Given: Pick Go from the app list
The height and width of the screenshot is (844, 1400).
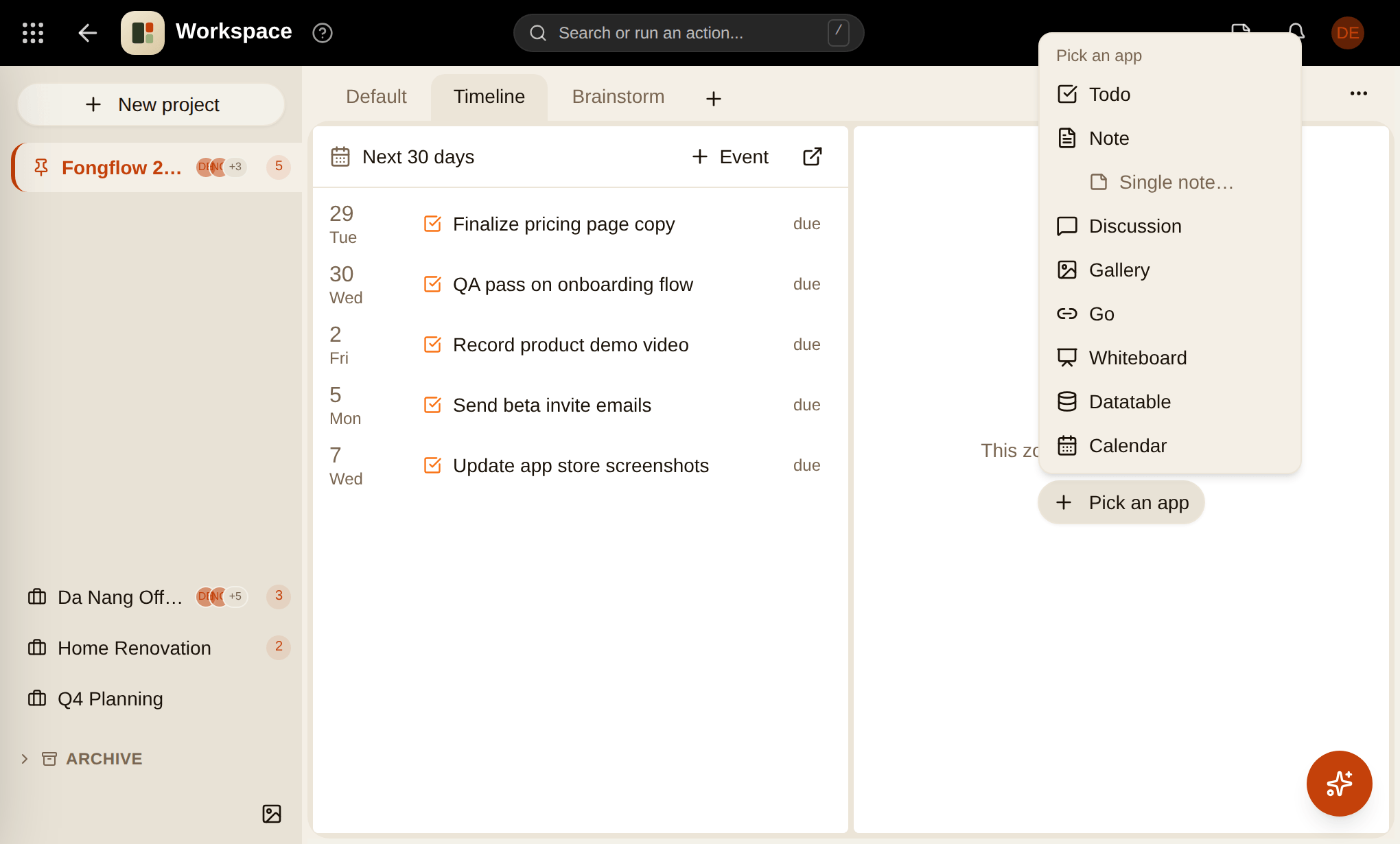Looking at the screenshot, I should point(1170,314).
